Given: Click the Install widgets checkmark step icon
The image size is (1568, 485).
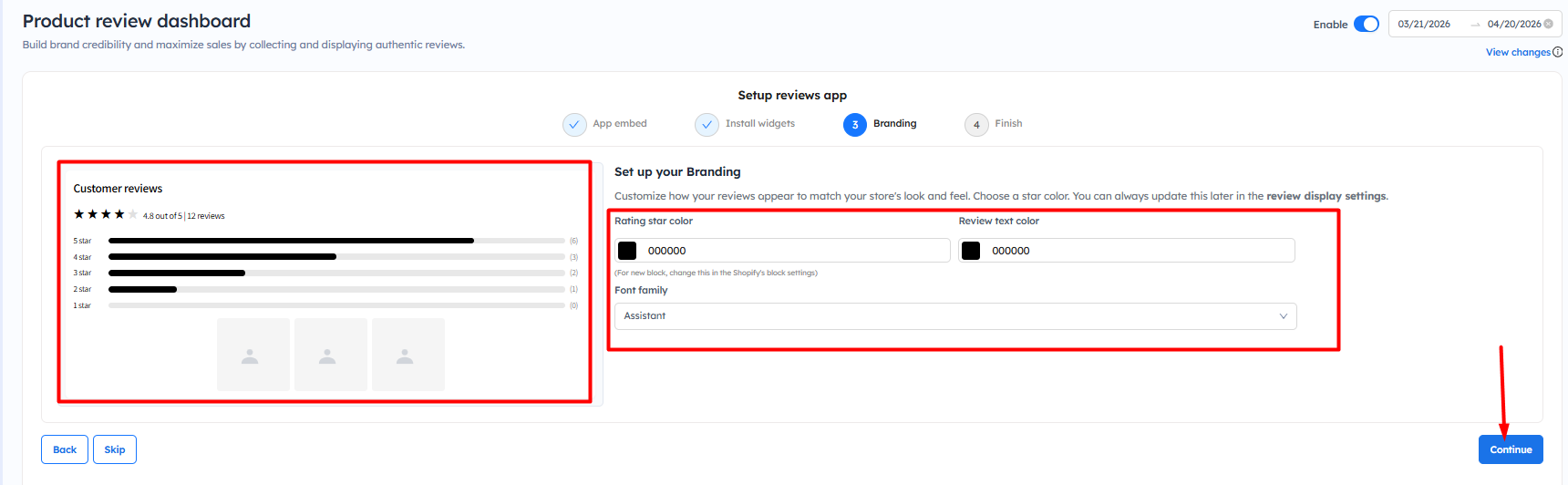Looking at the screenshot, I should pos(707,125).
